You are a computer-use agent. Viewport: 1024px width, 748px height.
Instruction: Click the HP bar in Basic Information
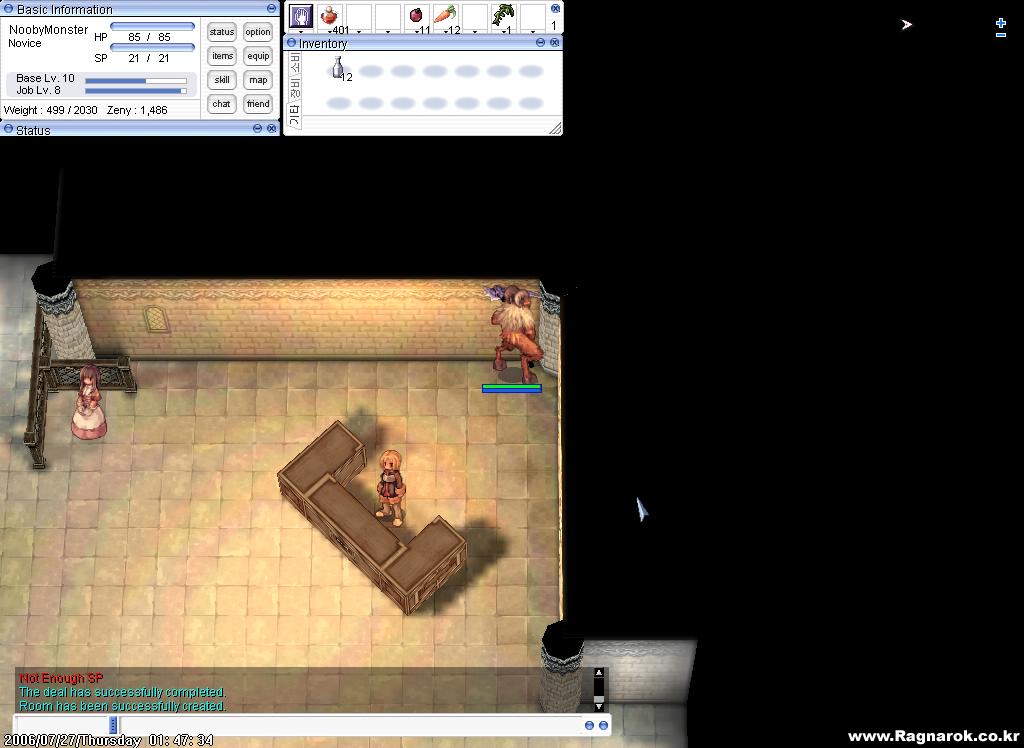tap(152, 27)
